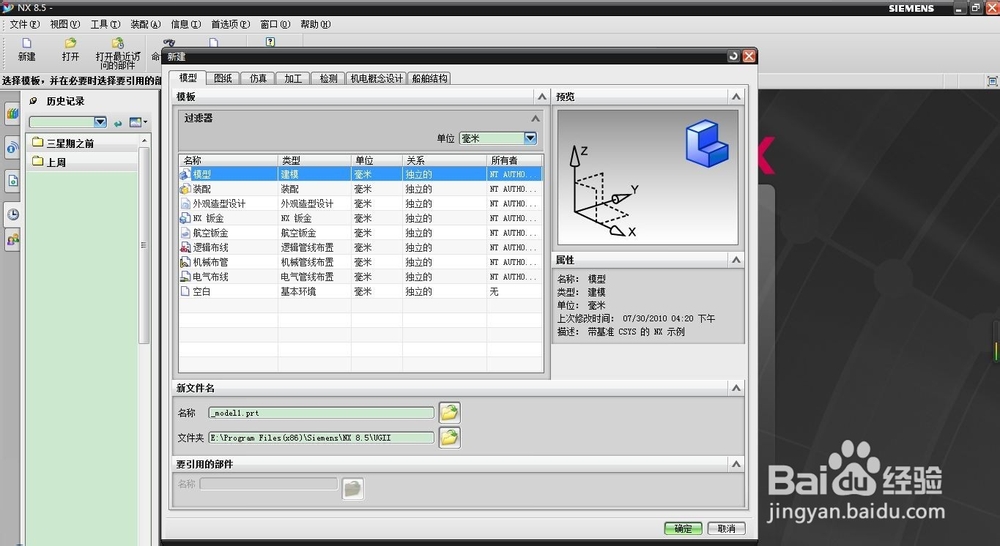Image resolution: width=1000 pixels, height=546 pixels.
Task: Open the 帮助 menu
Action: point(315,24)
